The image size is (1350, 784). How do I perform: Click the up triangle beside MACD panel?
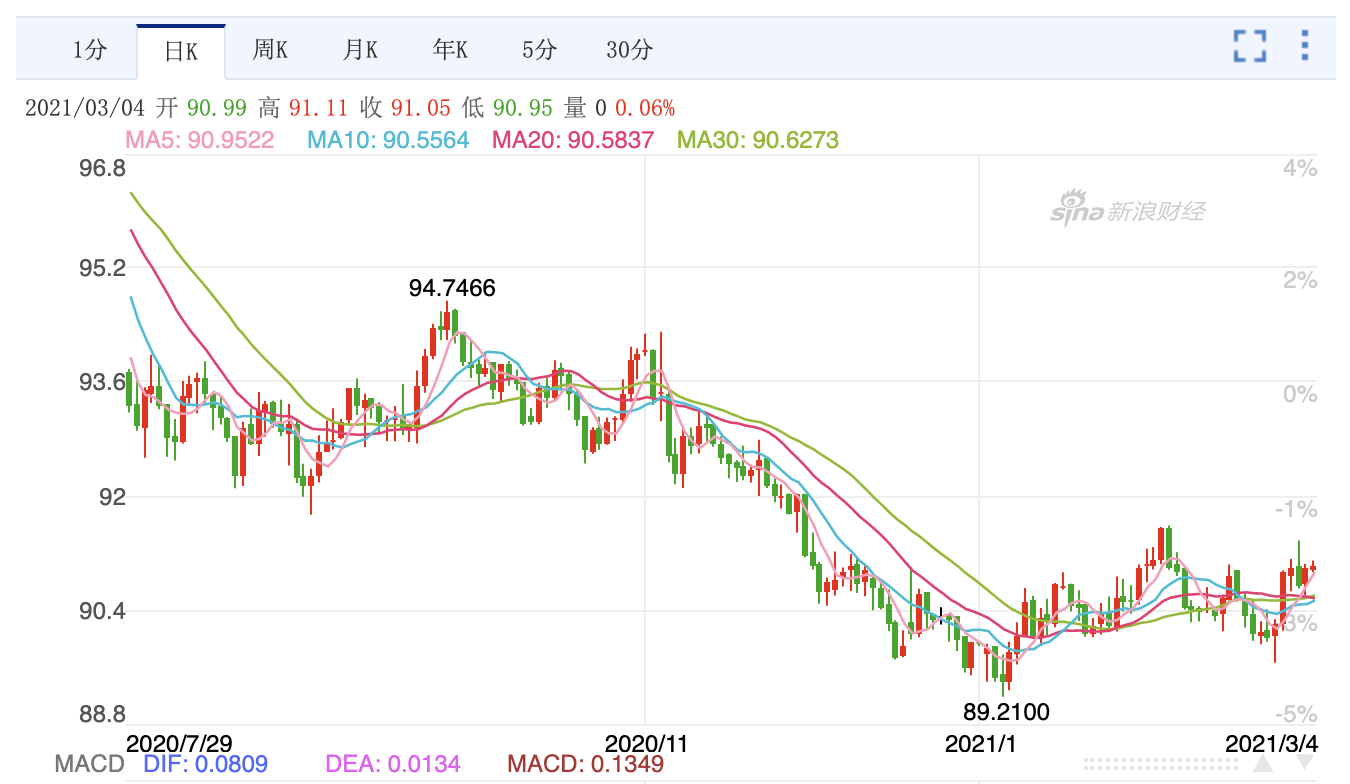click(1262, 765)
